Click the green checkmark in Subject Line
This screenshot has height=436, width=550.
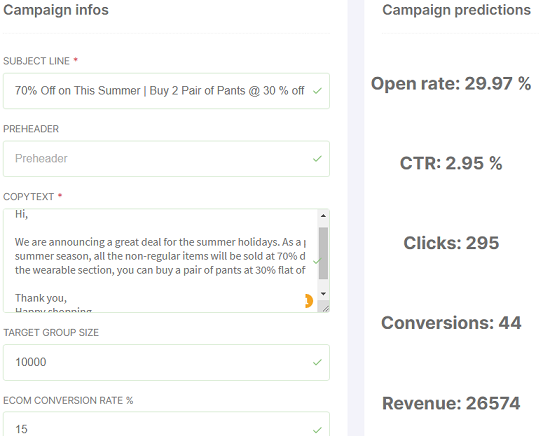pos(317,91)
